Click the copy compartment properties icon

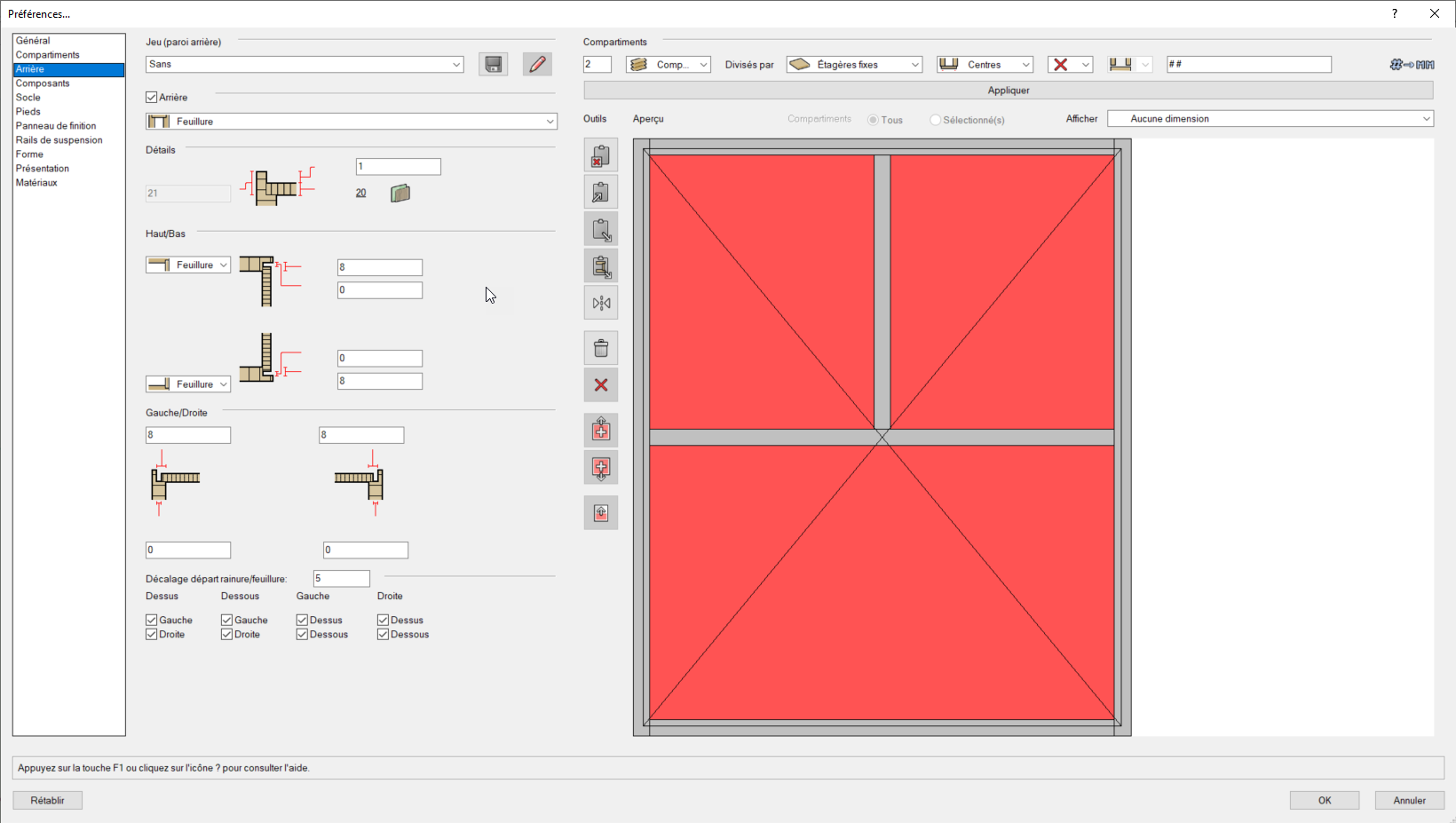(x=601, y=191)
